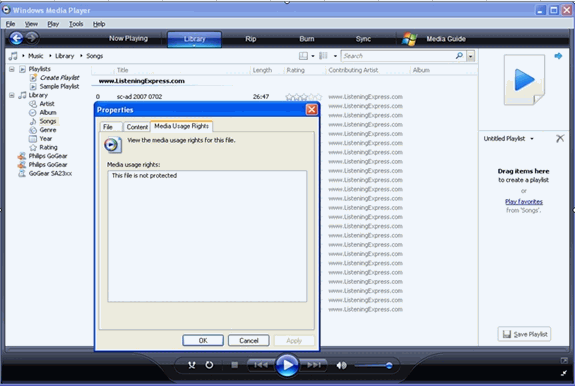Screen dimensions: 575x386
Task: Open the view options icon
Action: click(x=323, y=56)
